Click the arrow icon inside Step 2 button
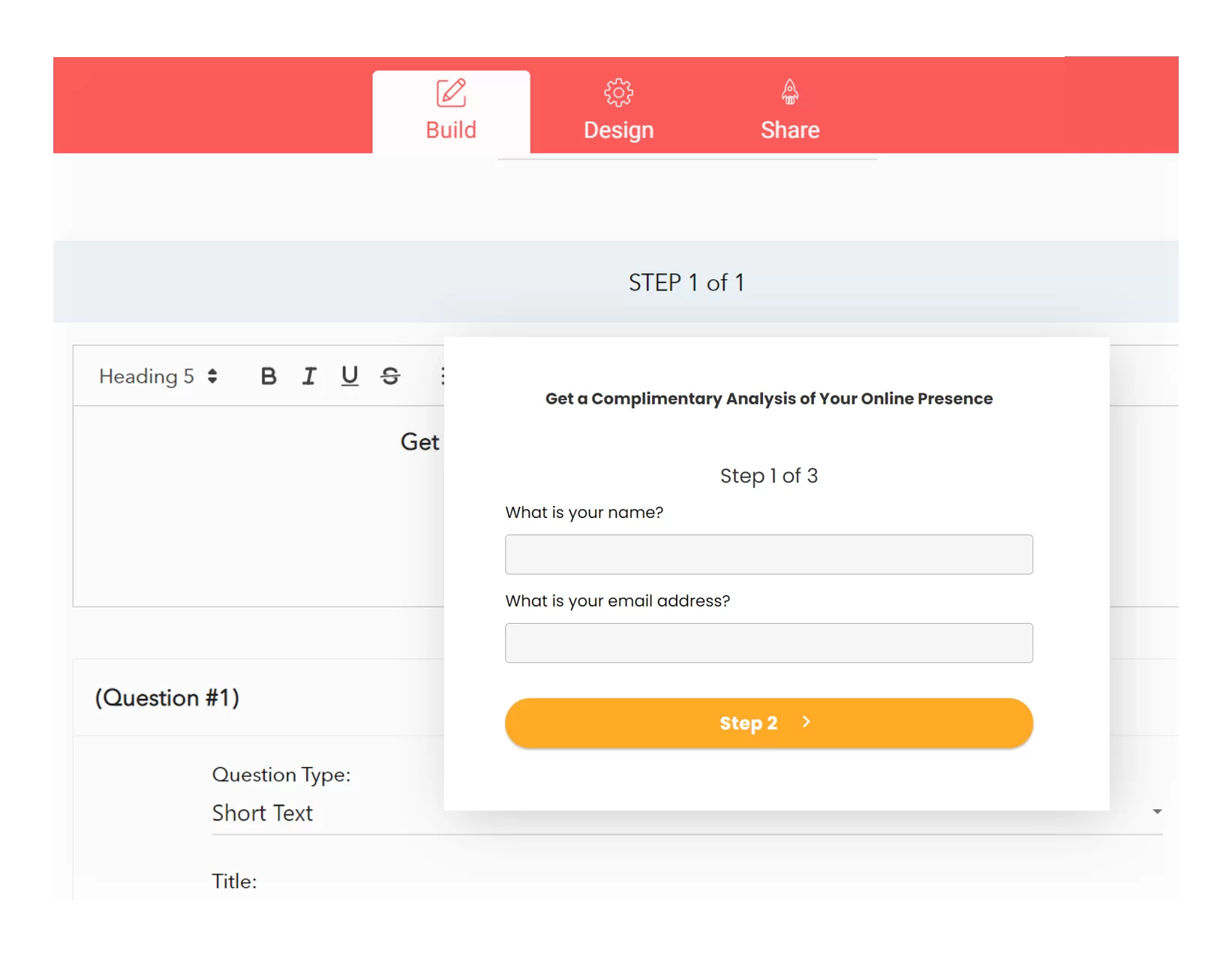The image size is (1232, 957). (807, 722)
